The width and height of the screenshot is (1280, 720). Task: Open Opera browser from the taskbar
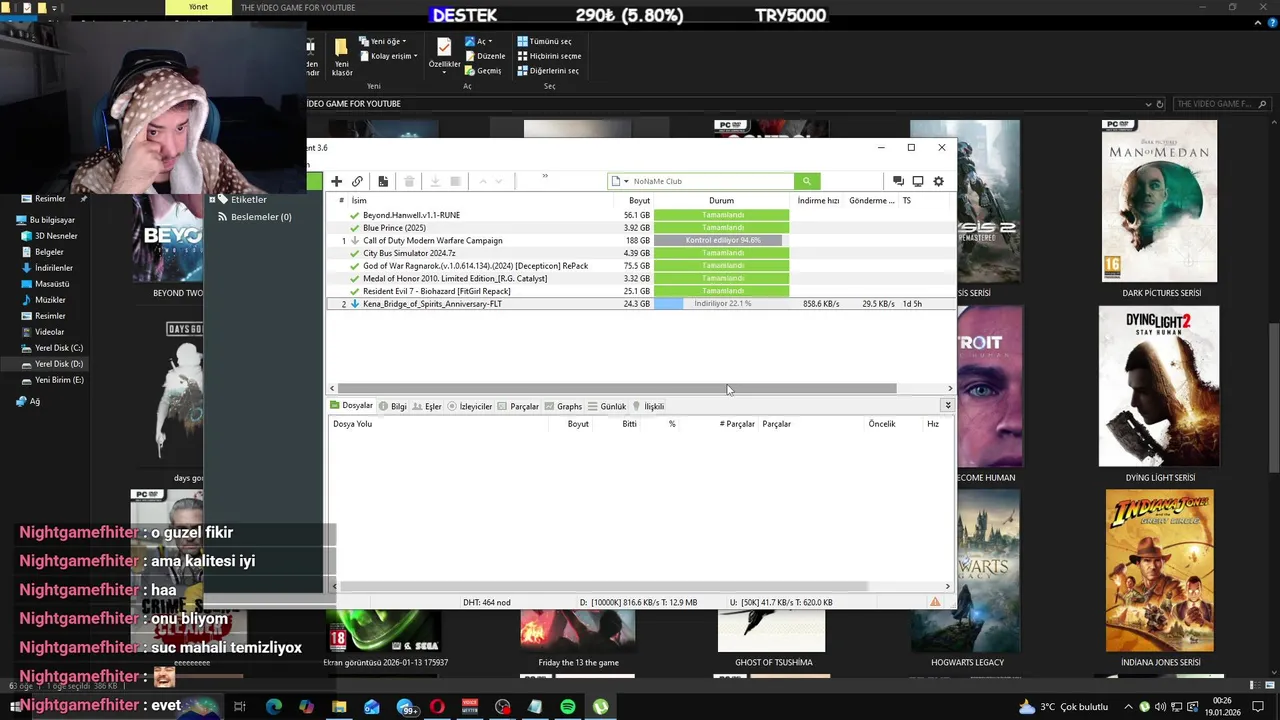pyautogui.click(x=437, y=706)
